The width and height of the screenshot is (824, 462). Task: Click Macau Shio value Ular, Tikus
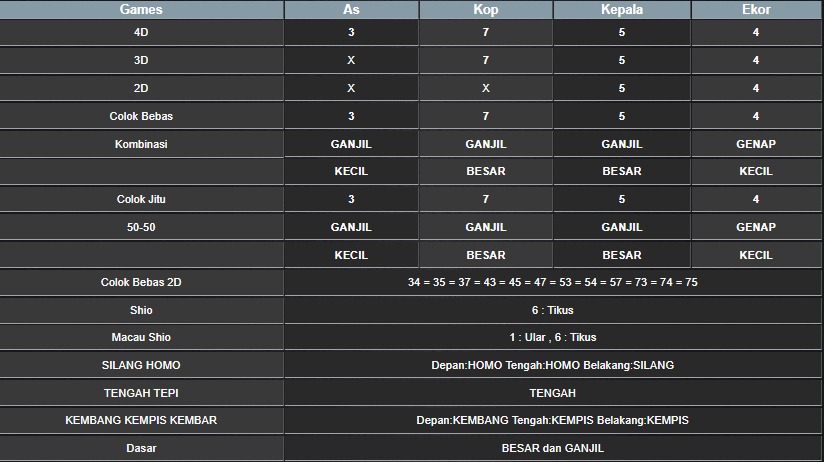[x=553, y=337]
